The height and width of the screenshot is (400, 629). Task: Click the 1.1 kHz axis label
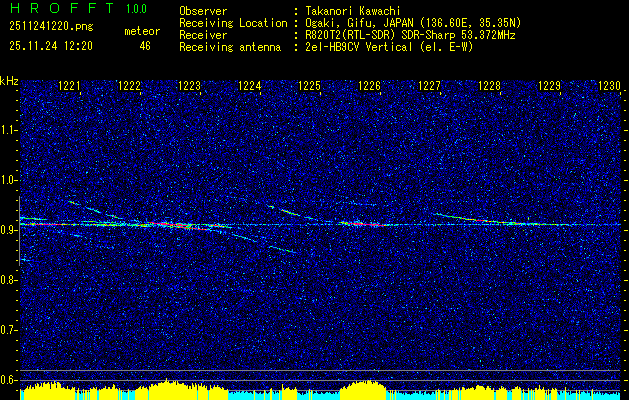coord(8,130)
